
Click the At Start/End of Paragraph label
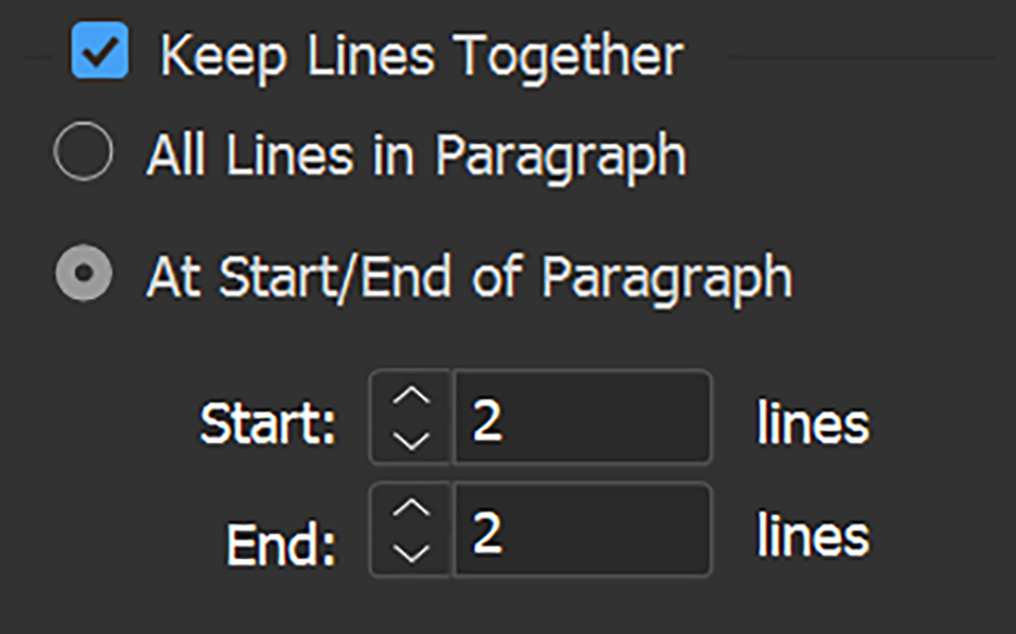469,277
